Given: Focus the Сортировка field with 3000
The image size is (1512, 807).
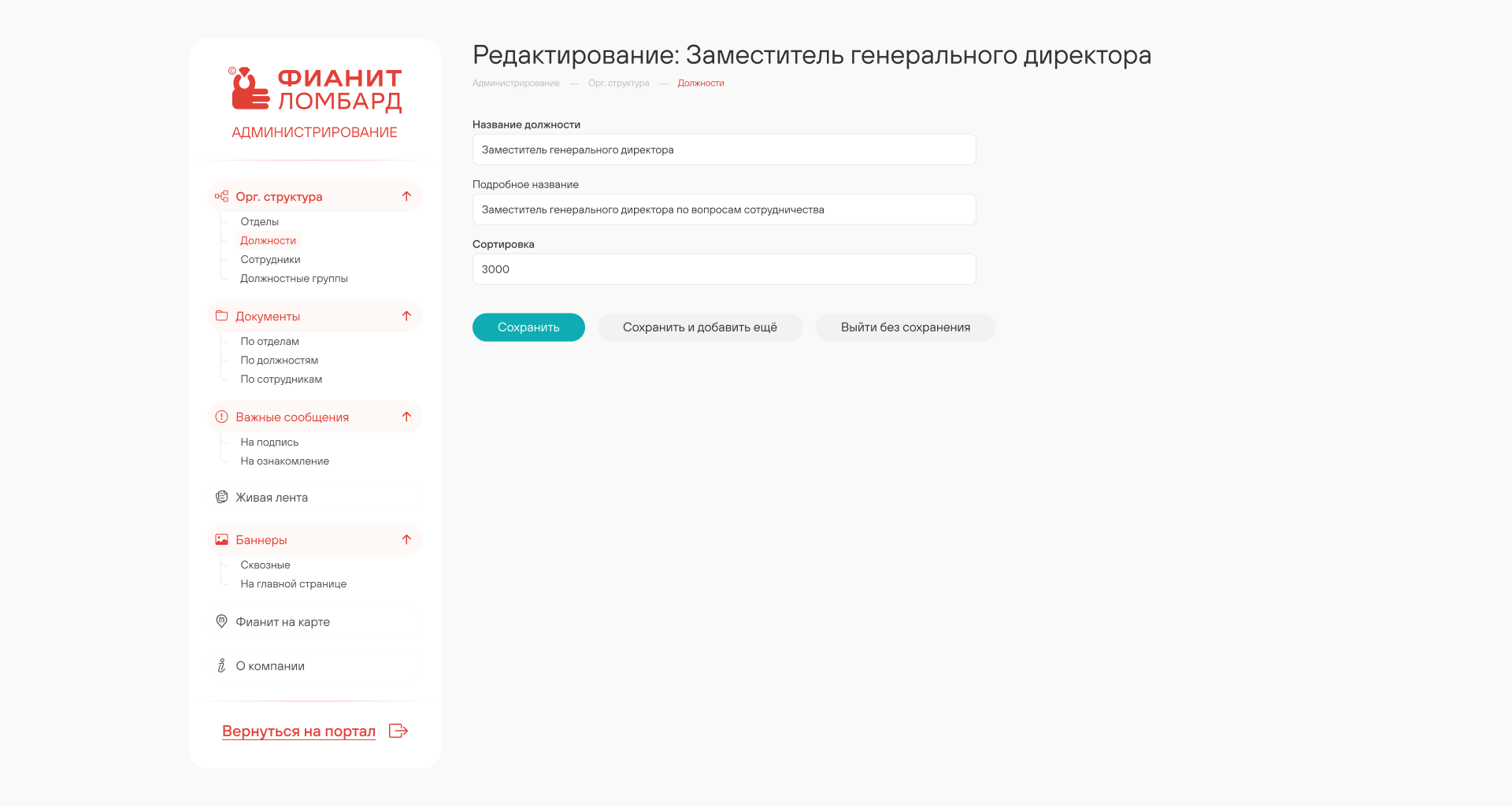Looking at the screenshot, I should [x=724, y=269].
